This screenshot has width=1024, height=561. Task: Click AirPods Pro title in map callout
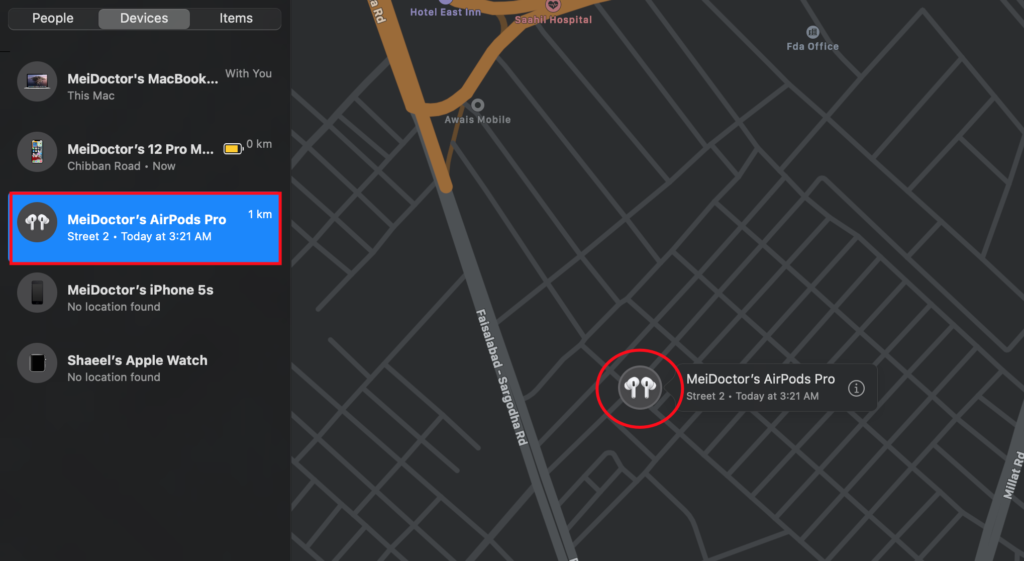tap(760, 379)
